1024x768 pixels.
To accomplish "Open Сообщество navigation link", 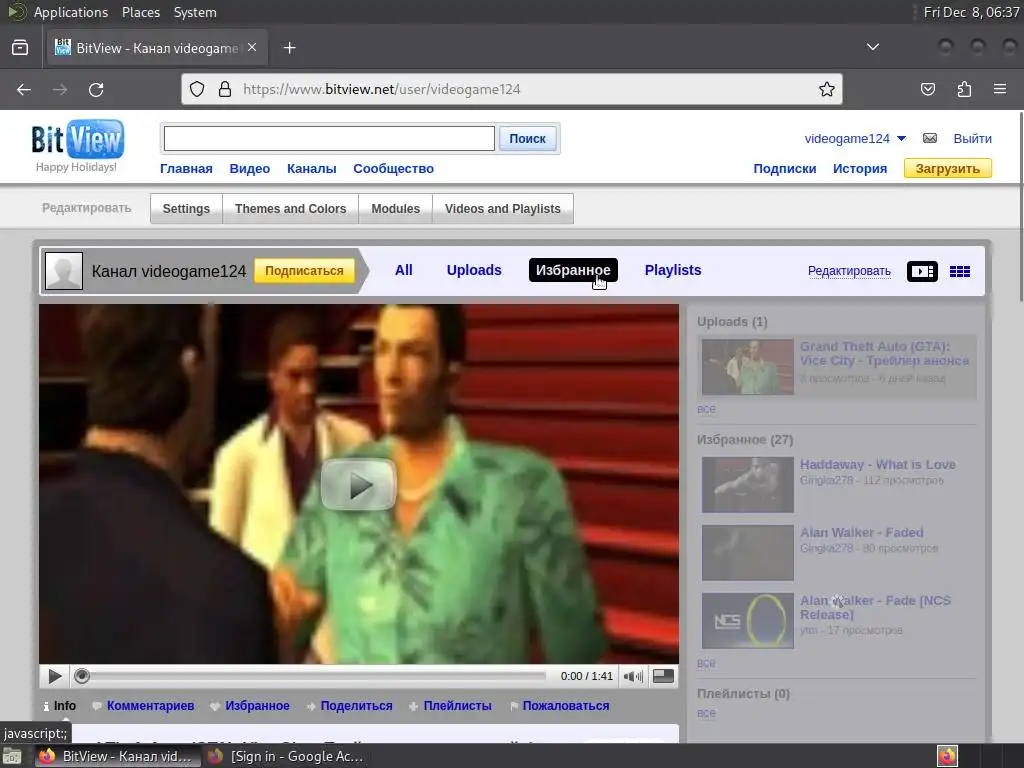I will (393, 168).
